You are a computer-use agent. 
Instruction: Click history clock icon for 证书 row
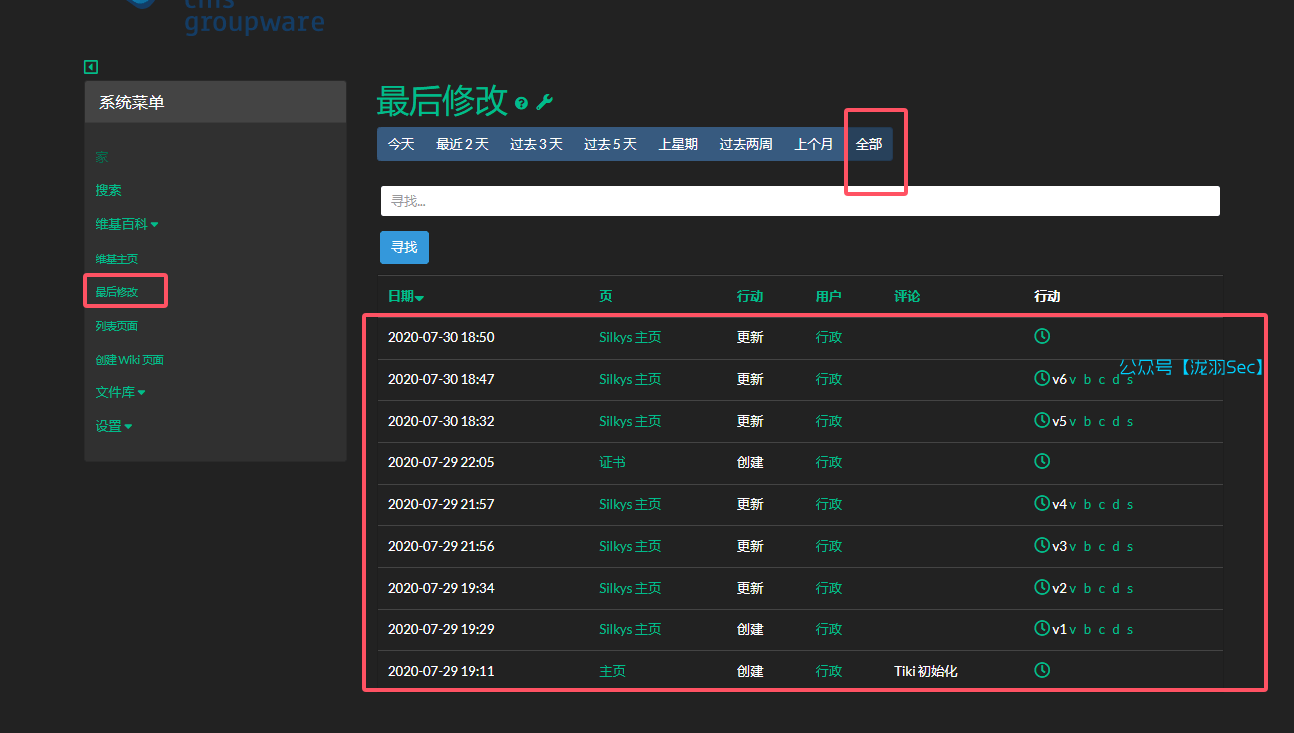1042,462
